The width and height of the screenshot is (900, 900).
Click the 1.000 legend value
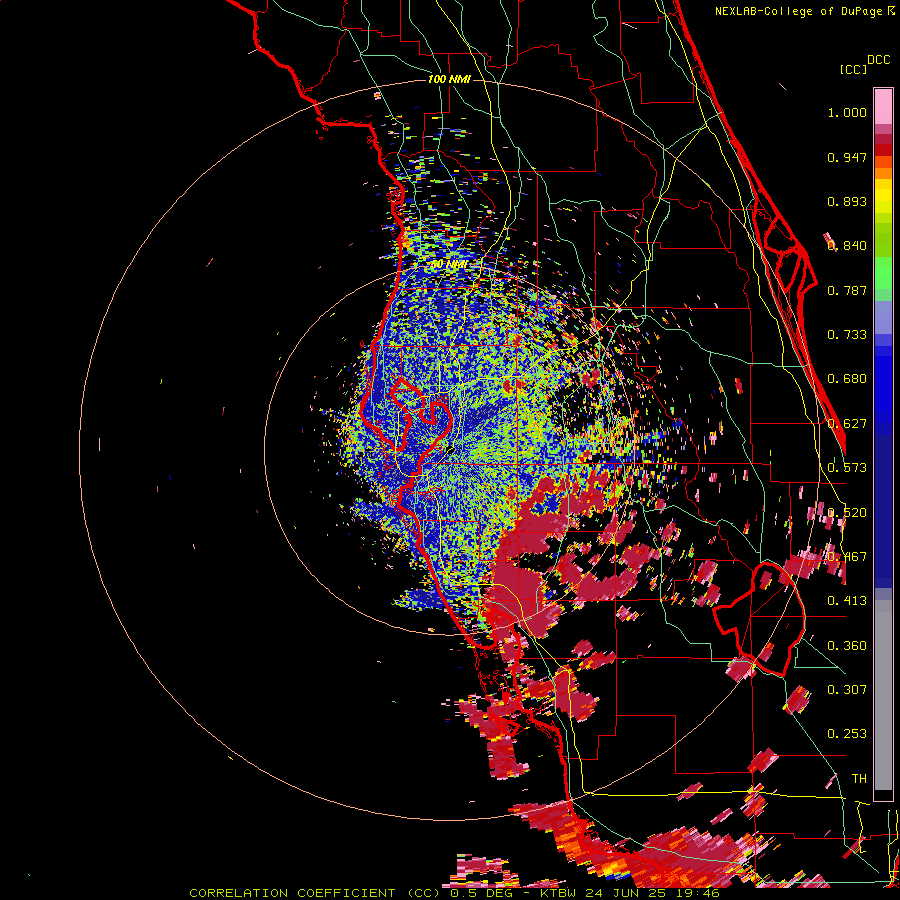click(x=847, y=113)
